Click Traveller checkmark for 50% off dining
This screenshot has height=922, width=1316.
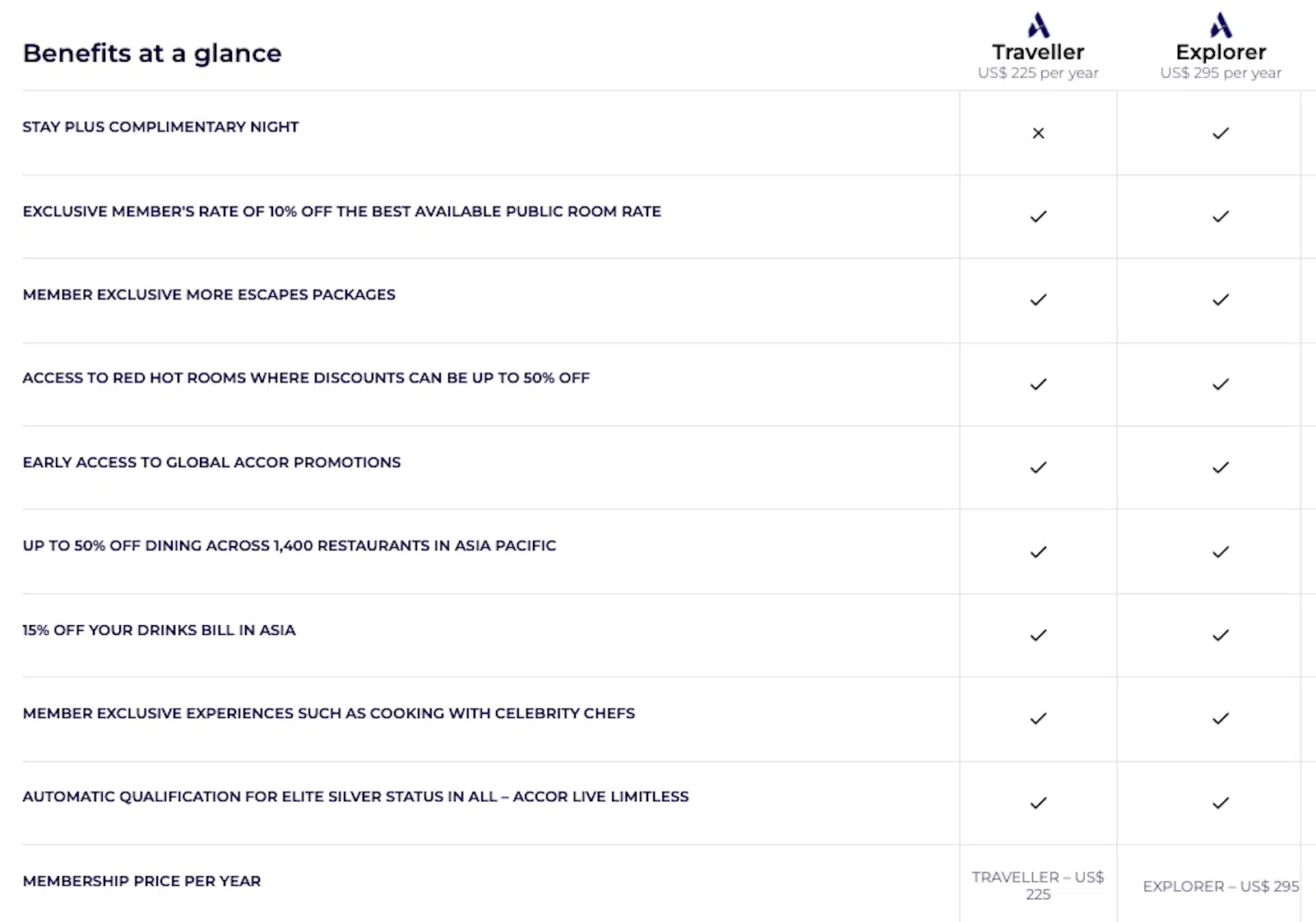(x=1038, y=552)
